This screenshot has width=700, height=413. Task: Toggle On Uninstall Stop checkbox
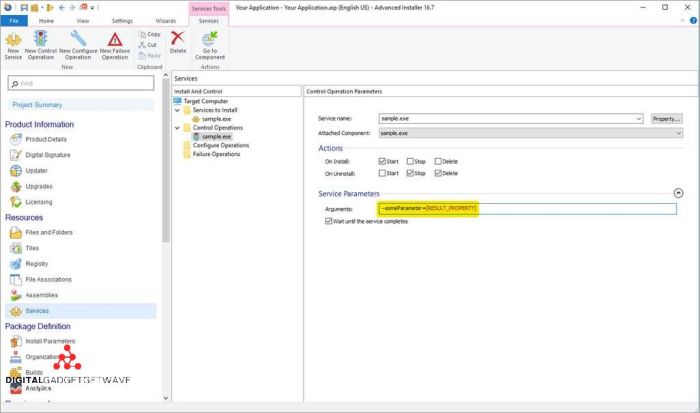click(410, 173)
